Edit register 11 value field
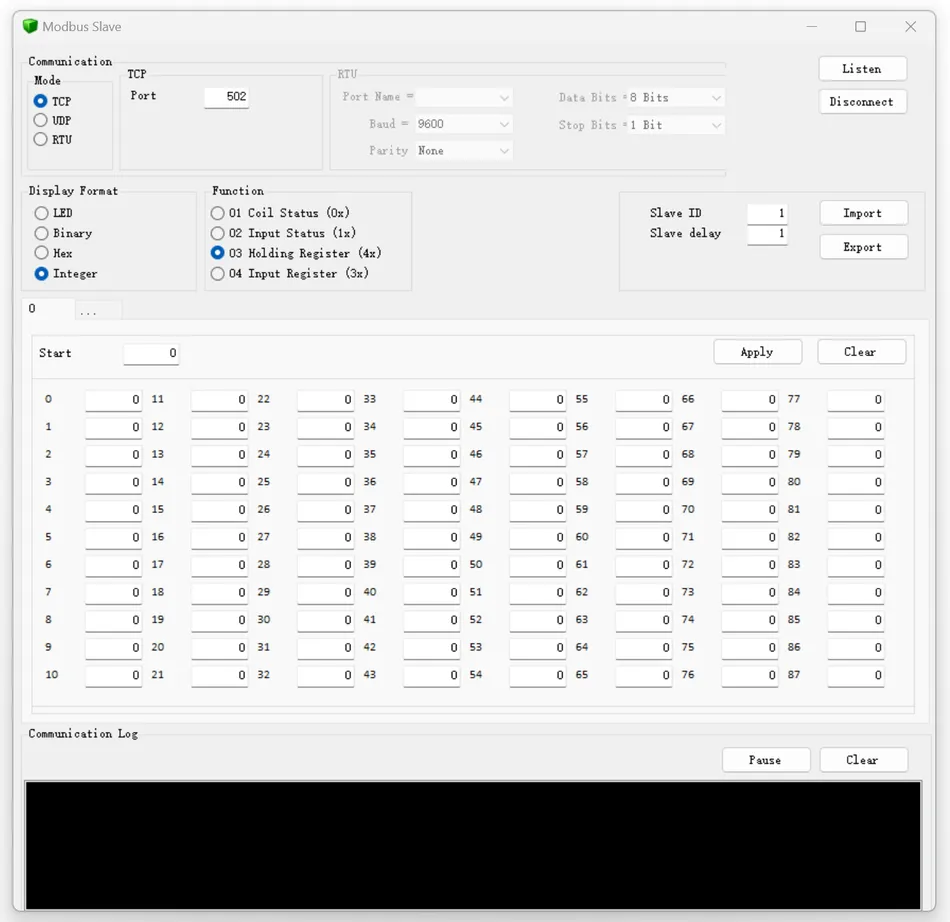The width and height of the screenshot is (950, 922). [x=219, y=400]
